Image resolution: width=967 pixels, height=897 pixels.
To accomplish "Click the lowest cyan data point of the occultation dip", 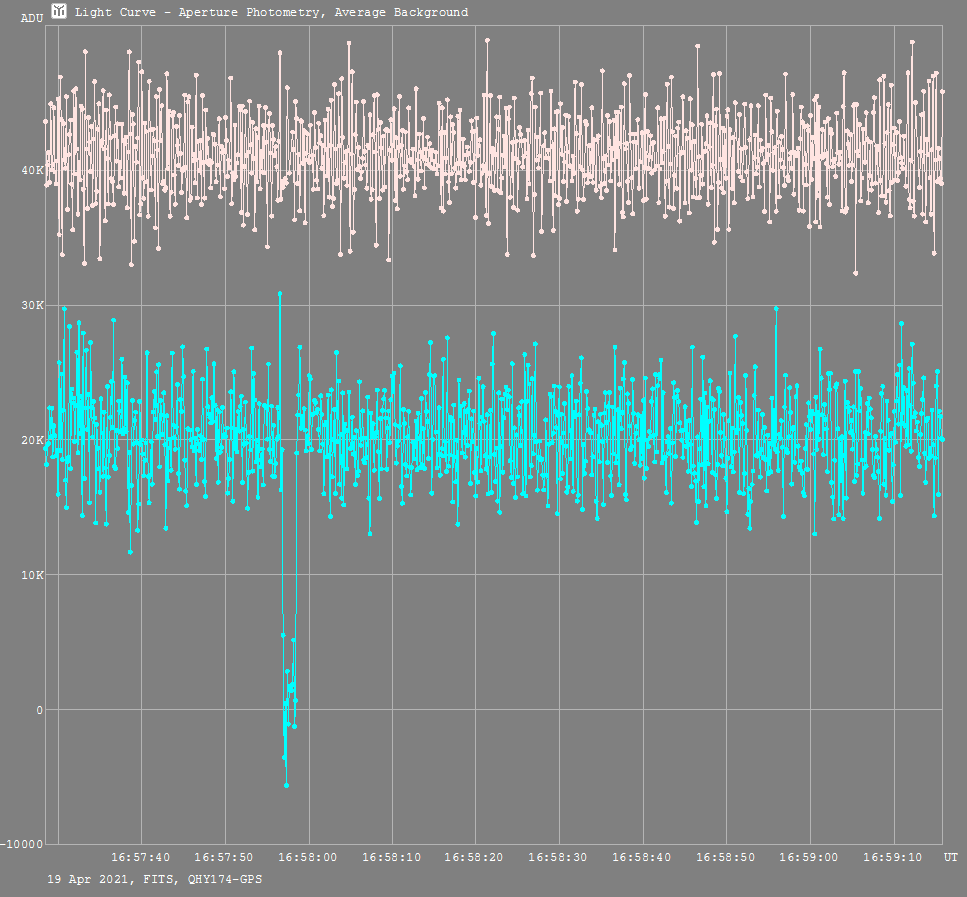I will pyautogui.click(x=286, y=785).
